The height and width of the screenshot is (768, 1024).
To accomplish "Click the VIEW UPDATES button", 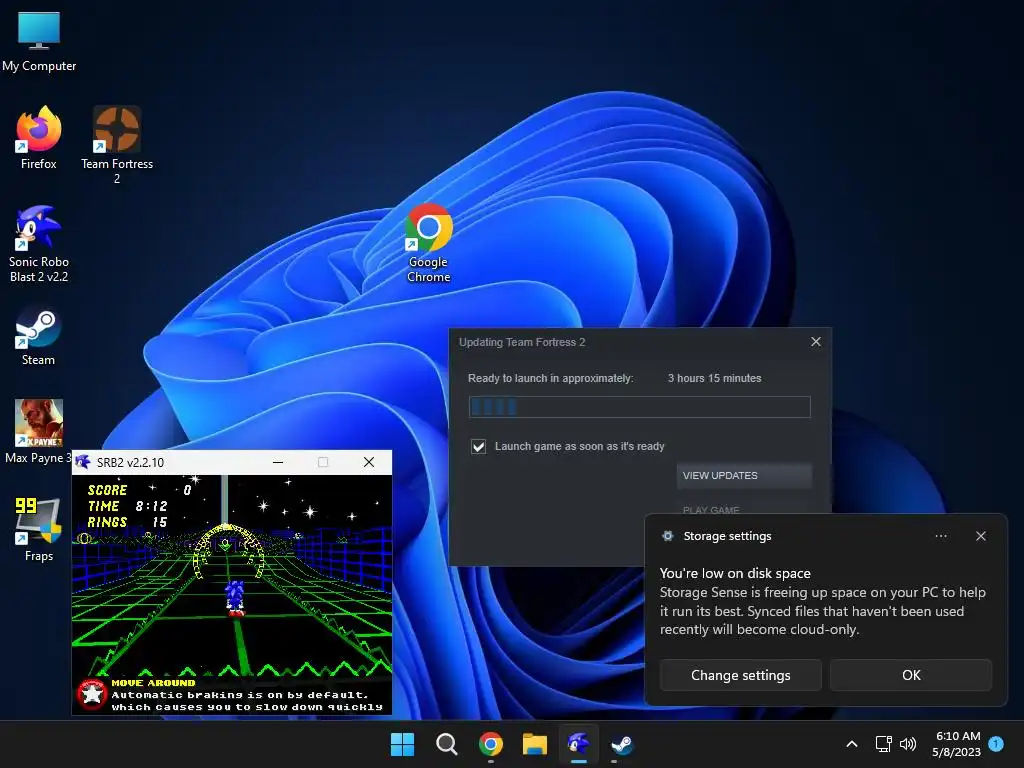I will click(x=744, y=475).
